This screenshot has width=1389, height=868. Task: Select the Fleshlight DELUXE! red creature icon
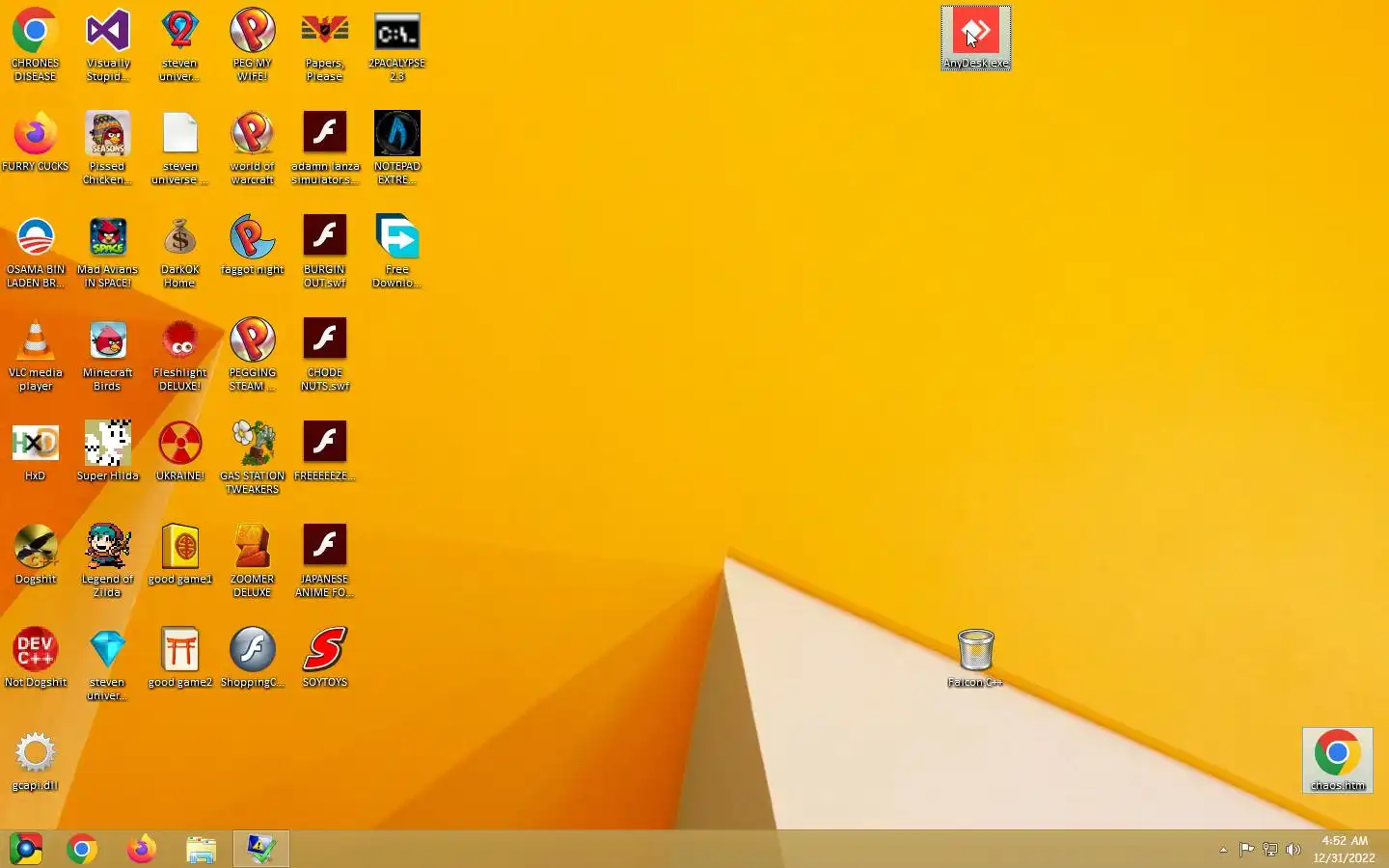point(180,354)
